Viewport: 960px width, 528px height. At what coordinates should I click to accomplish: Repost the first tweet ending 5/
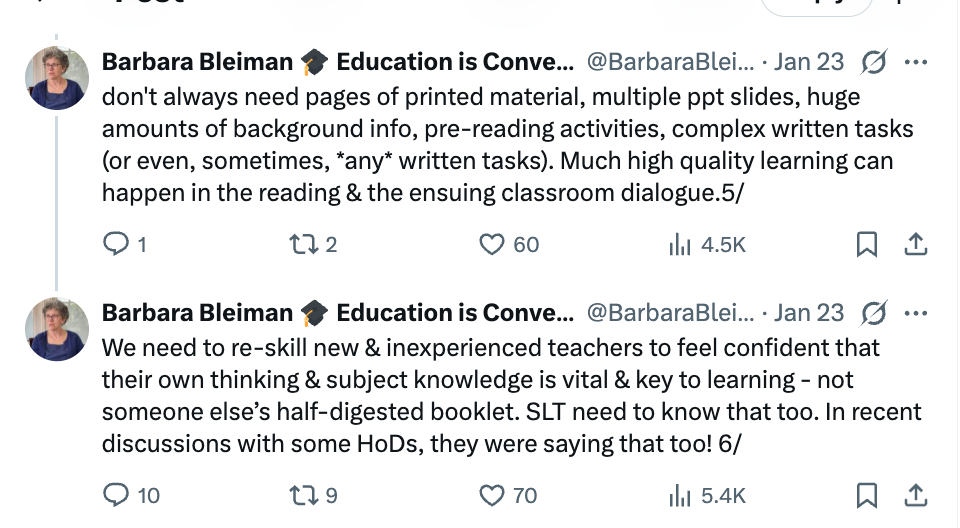click(x=301, y=244)
